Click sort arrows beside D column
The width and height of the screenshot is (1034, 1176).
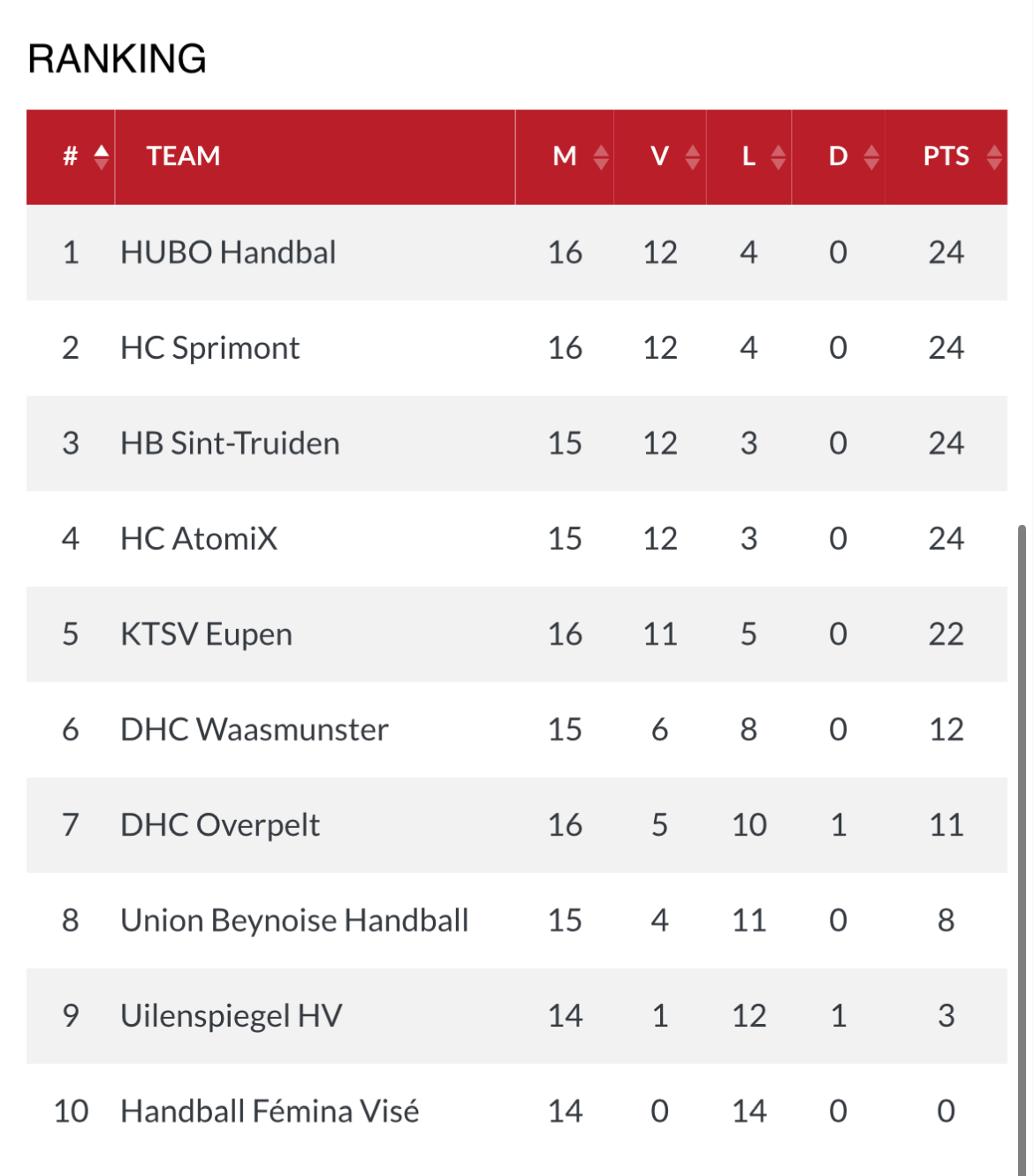point(871,157)
